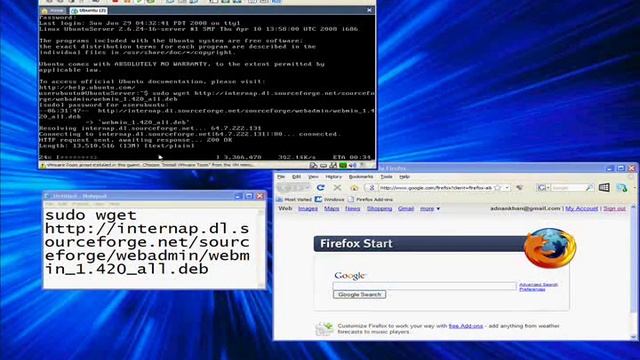
Task: Click the site identity icon beside the URL
Action: [371, 188]
